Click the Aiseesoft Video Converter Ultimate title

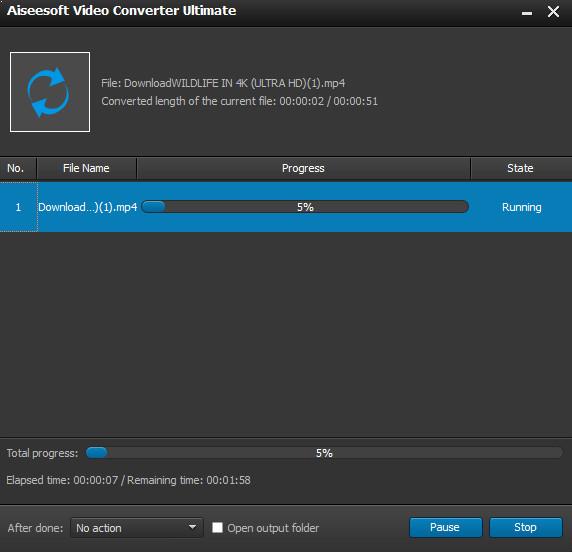[x=121, y=11]
